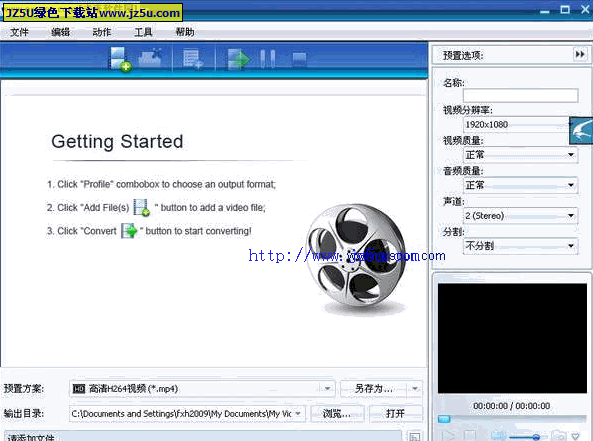Collapse the 预置选项 panel with double arrow
Screen dimensions: 593x441
pos(580,54)
